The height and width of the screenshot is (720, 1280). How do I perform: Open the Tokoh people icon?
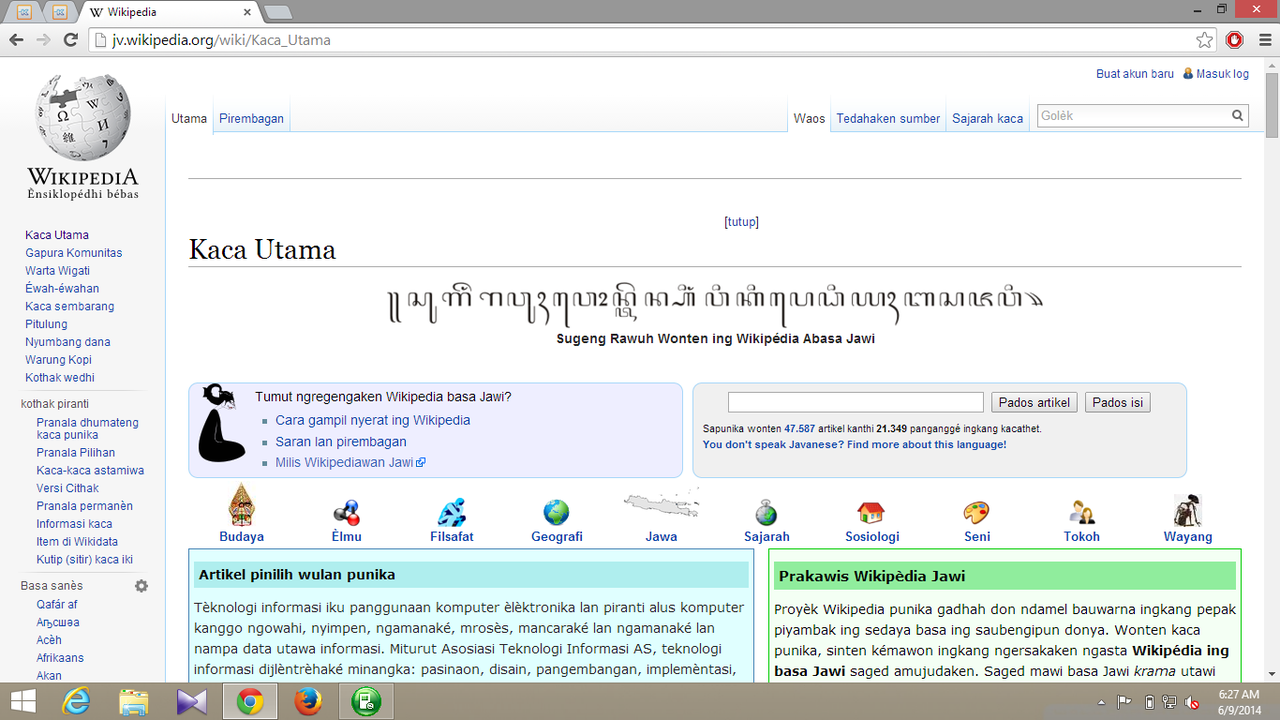[1081, 513]
